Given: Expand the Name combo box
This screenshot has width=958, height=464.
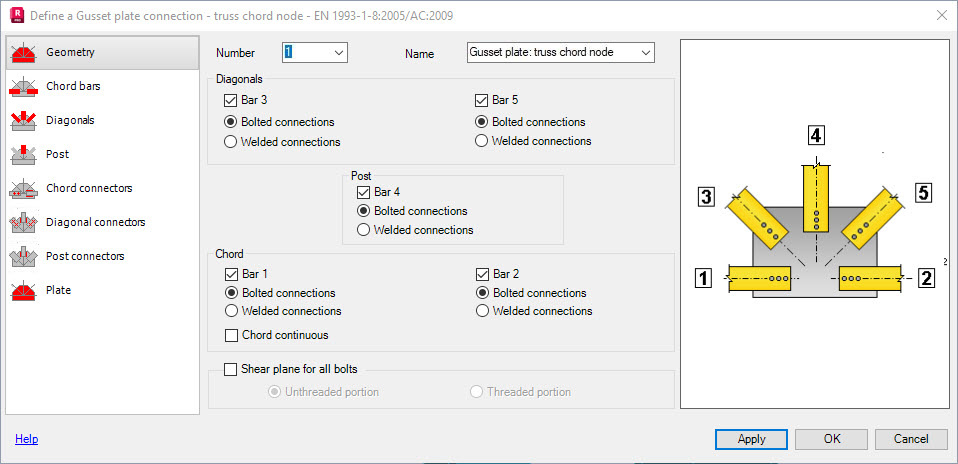Looking at the screenshot, I should coord(646,52).
